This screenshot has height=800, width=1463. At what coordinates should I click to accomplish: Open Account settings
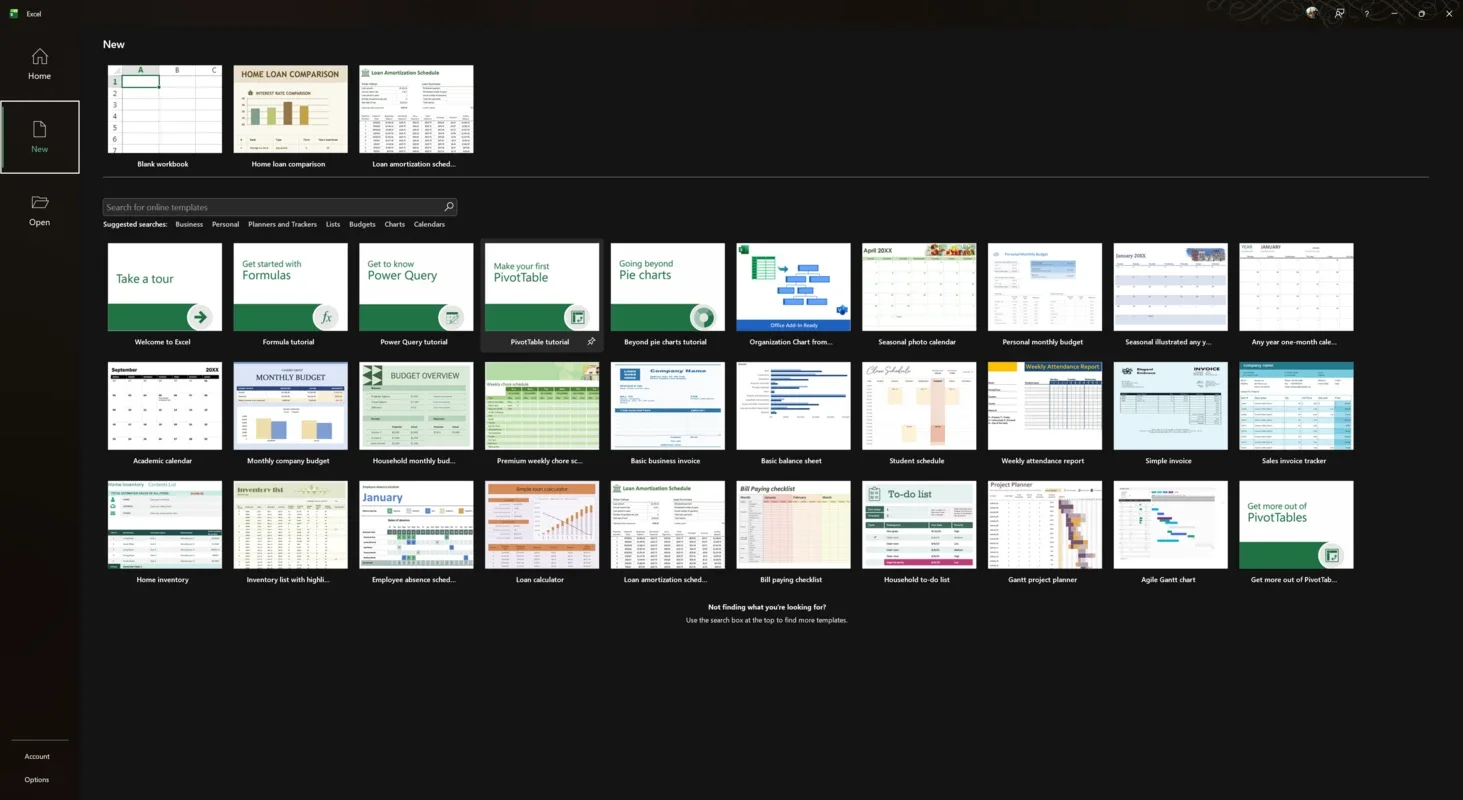pos(37,756)
